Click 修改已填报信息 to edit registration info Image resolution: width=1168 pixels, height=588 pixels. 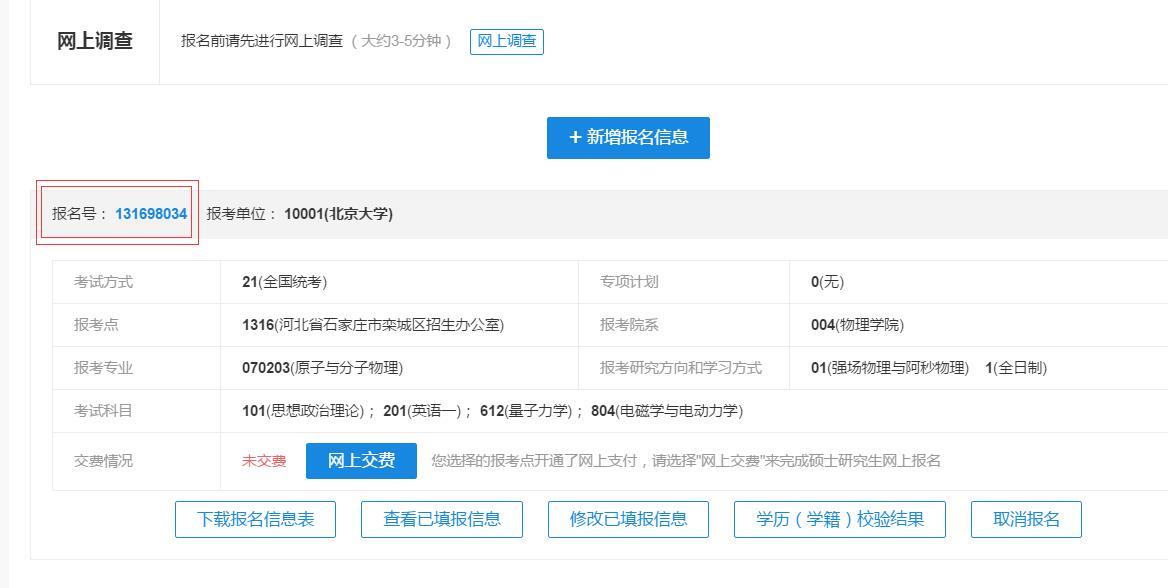[x=627, y=519]
